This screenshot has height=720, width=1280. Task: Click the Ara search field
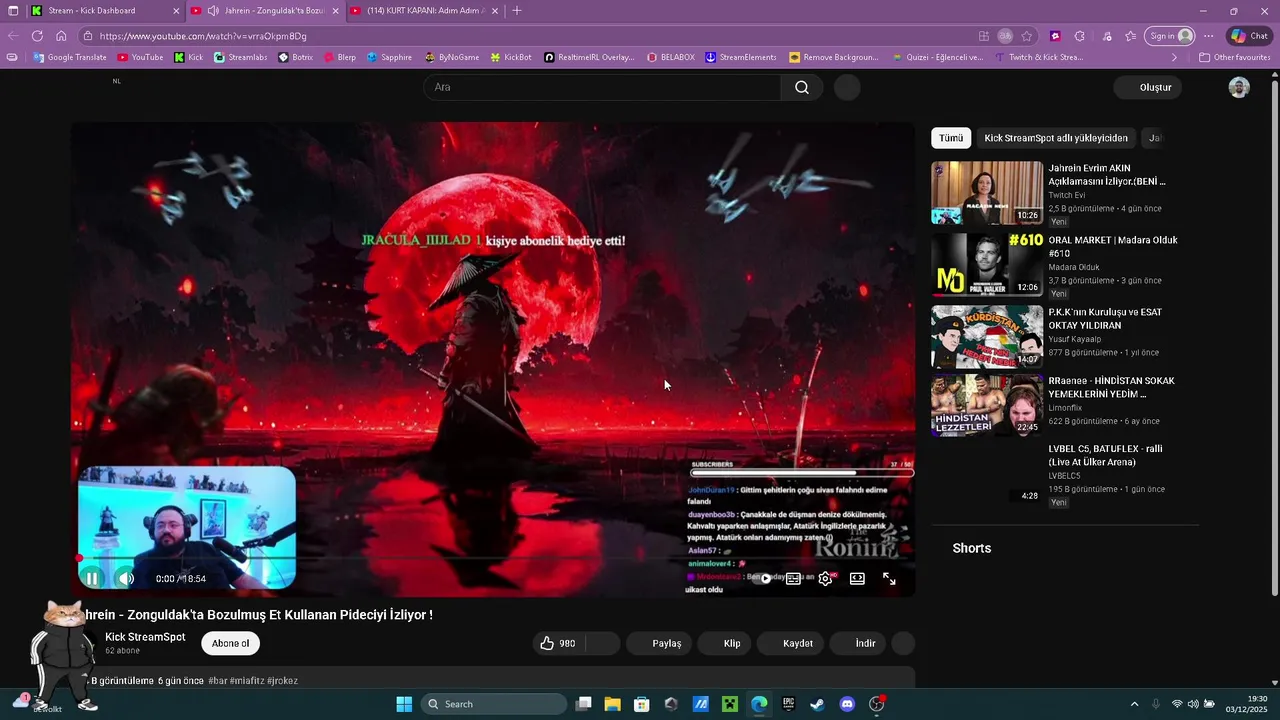point(602,87)
